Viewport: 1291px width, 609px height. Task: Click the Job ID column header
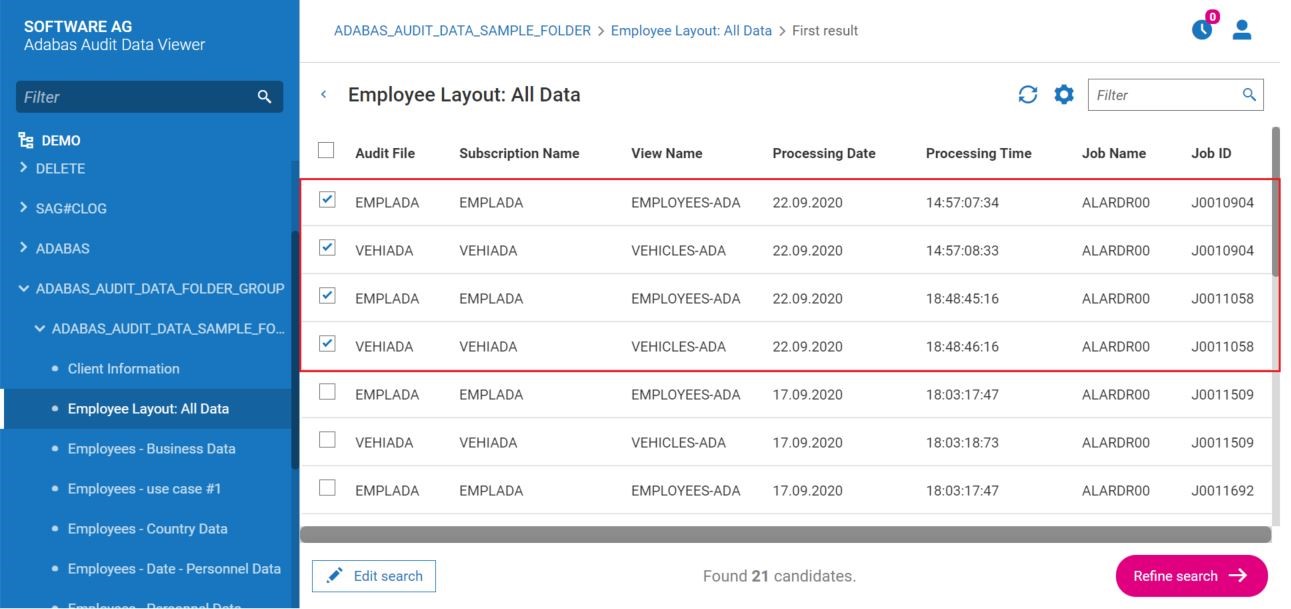(1211, 153)
